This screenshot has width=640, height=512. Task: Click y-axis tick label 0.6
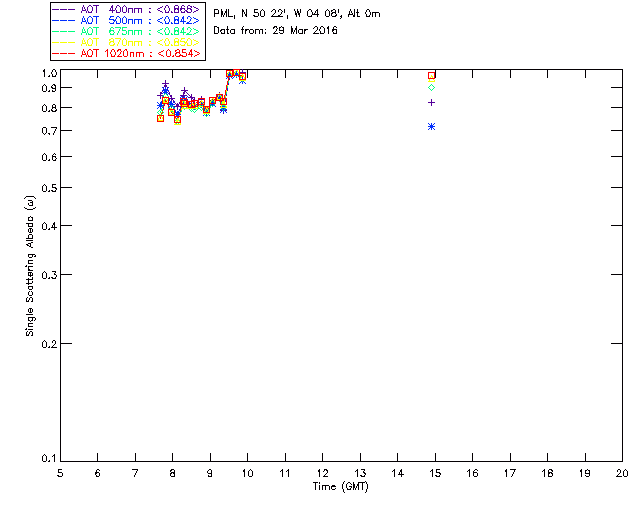click(49, 157)
